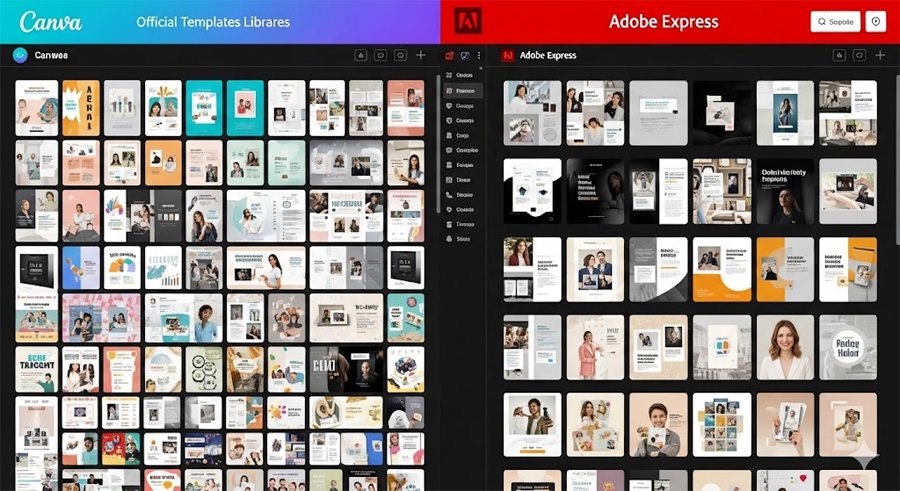
Task: Click the upload icon in the Canwea toolbar
Action: pos(361,55)
